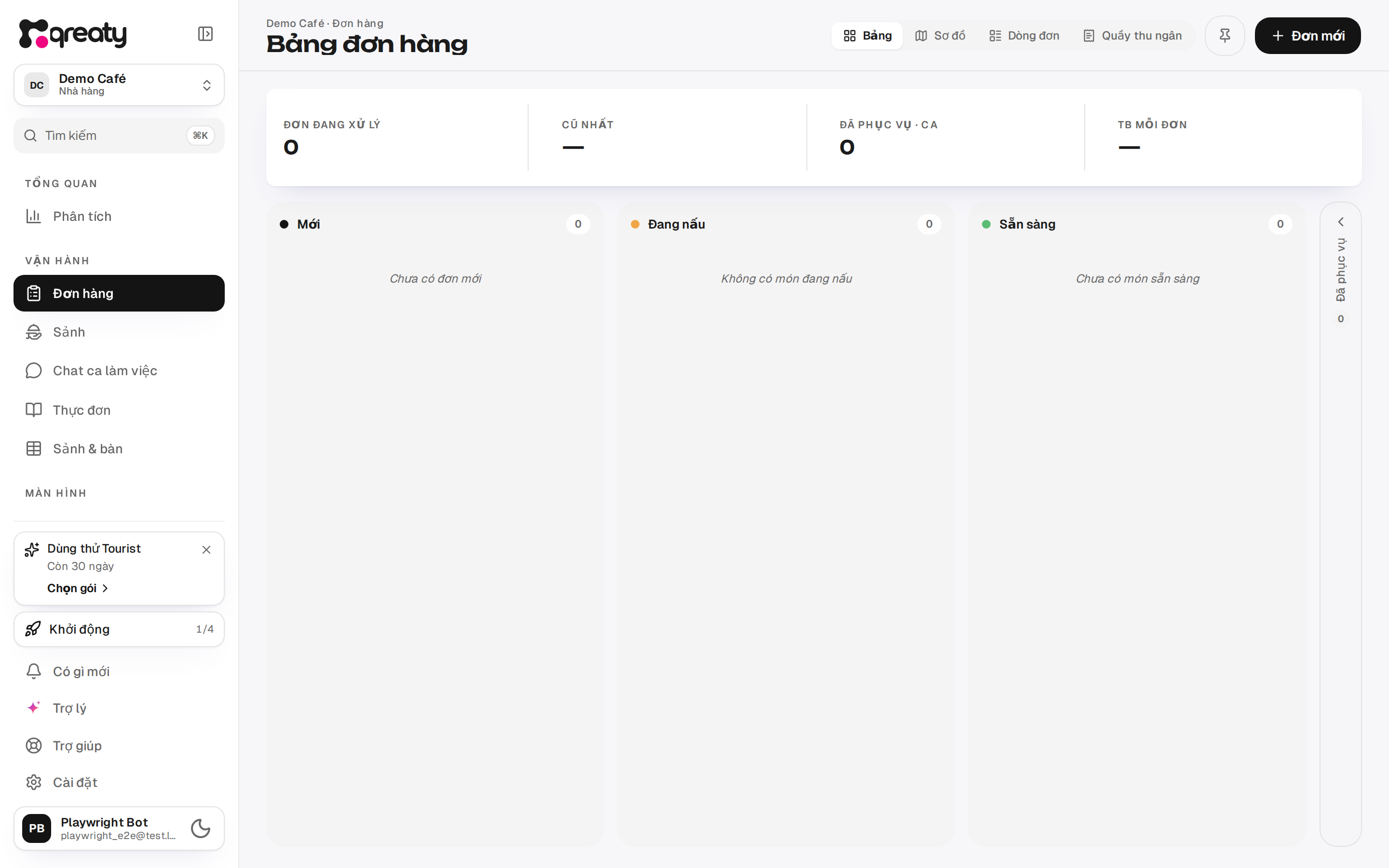Screen dimensions: 1389x868
Task: Open Có gì mới notifications
Action: click(119, 671)
